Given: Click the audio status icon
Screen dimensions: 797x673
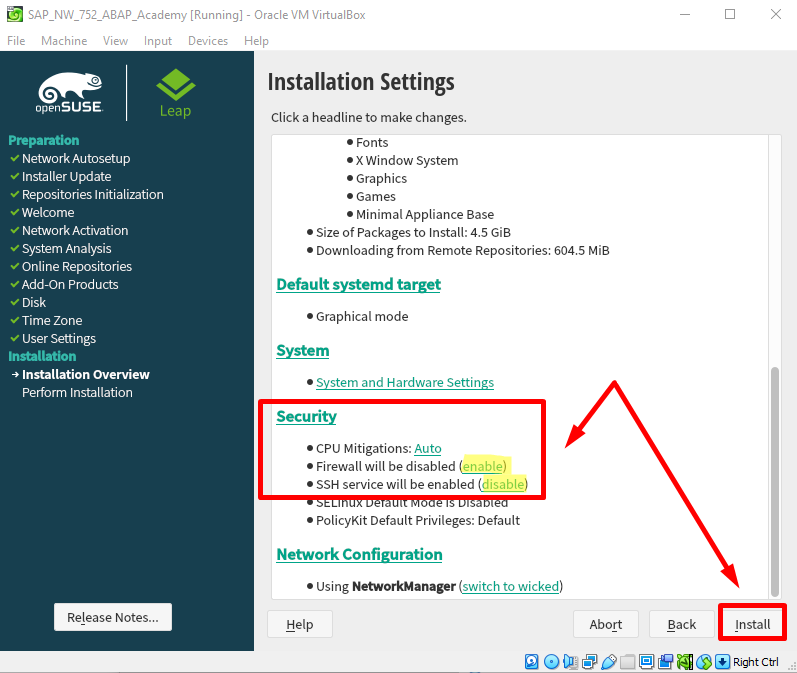Looking at the screenshot, I should [570, 661].
